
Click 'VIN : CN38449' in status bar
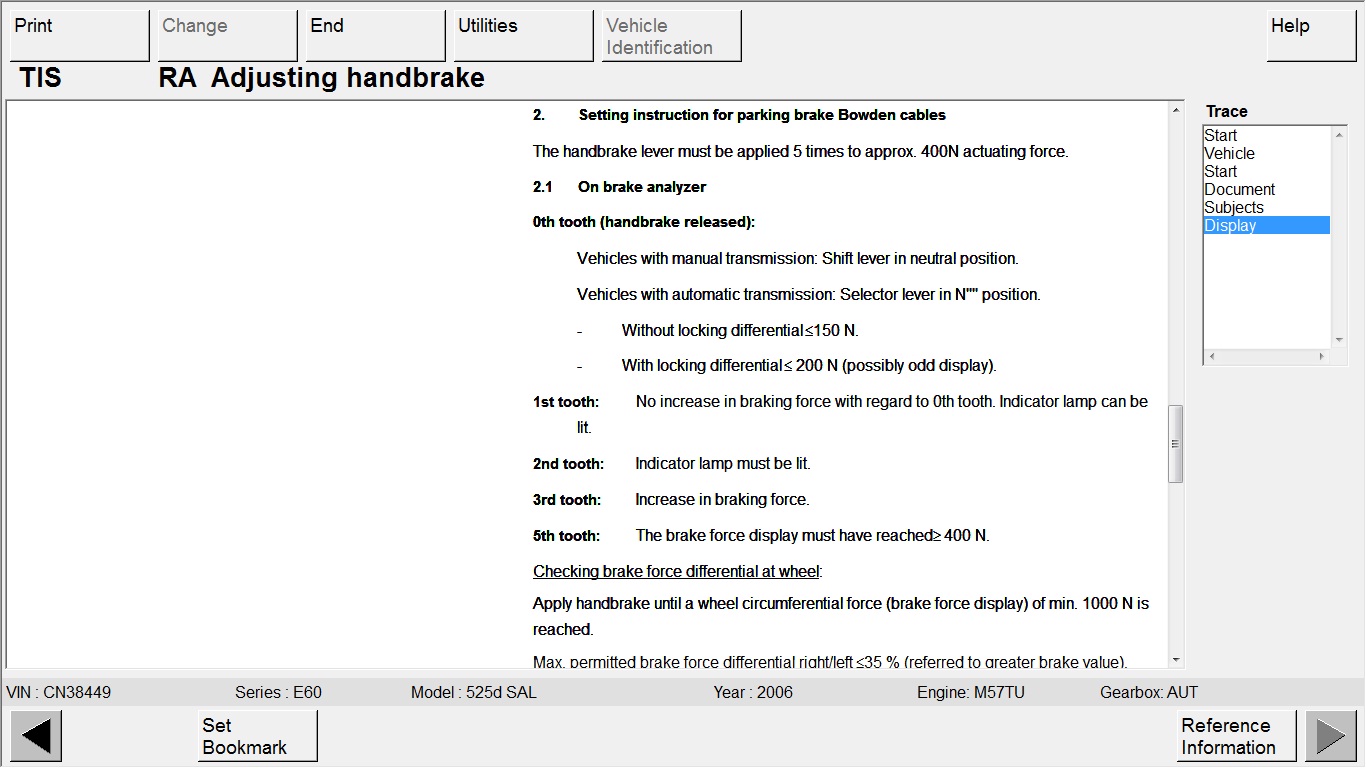(59, 692)
